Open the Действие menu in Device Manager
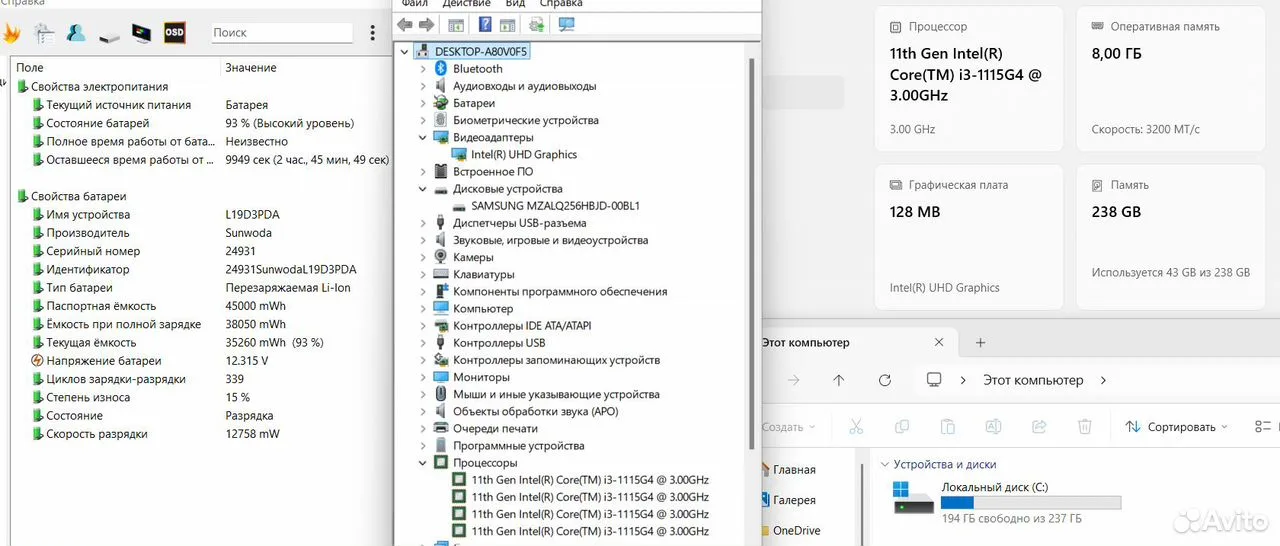 (466, 4)
